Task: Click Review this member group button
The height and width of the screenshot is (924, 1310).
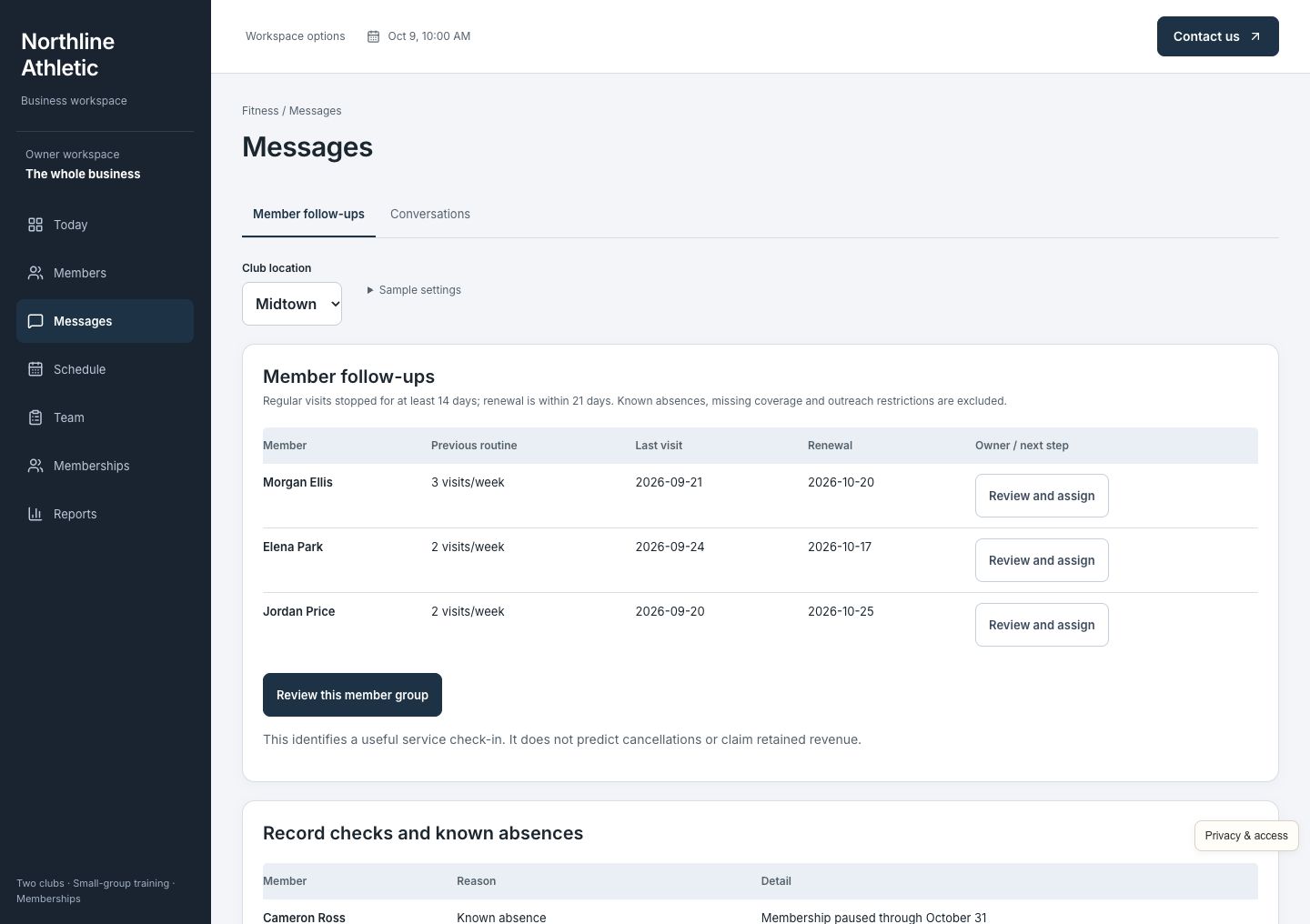Action: 352,695
